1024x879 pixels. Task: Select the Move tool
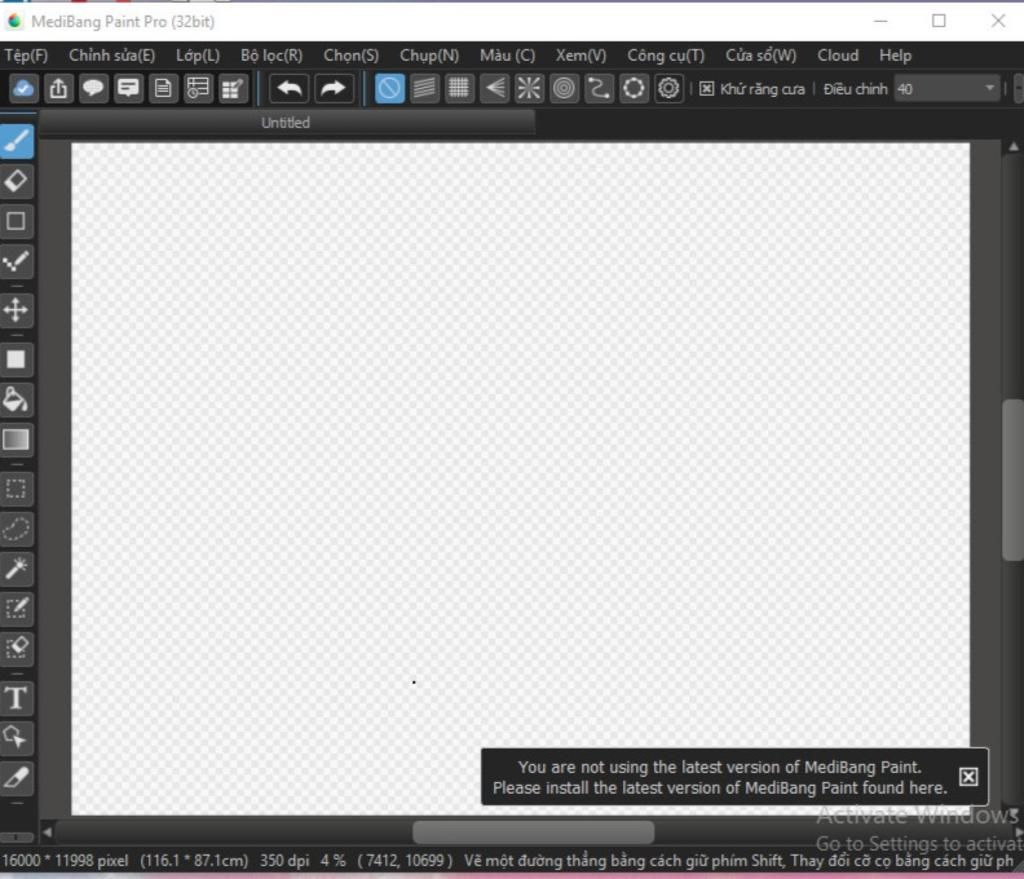tap(16, 310)
